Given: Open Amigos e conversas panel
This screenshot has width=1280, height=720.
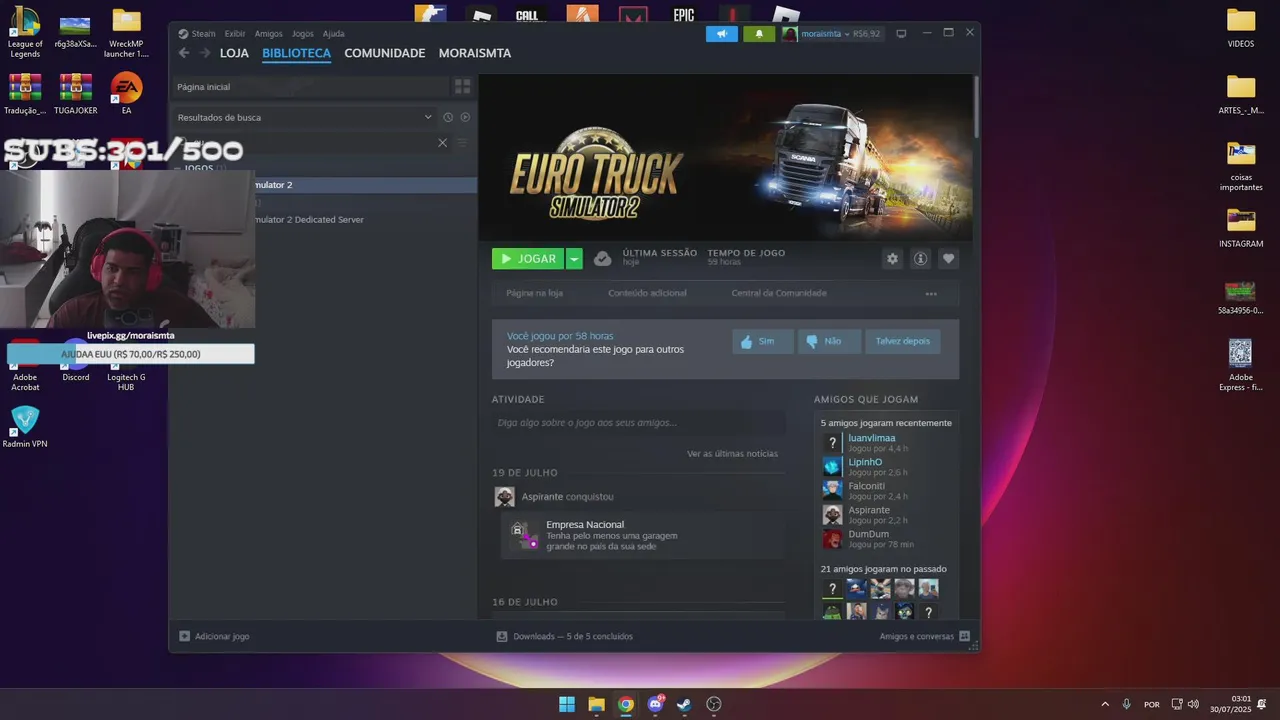Looking at the screenshot, I should [924, 636].
